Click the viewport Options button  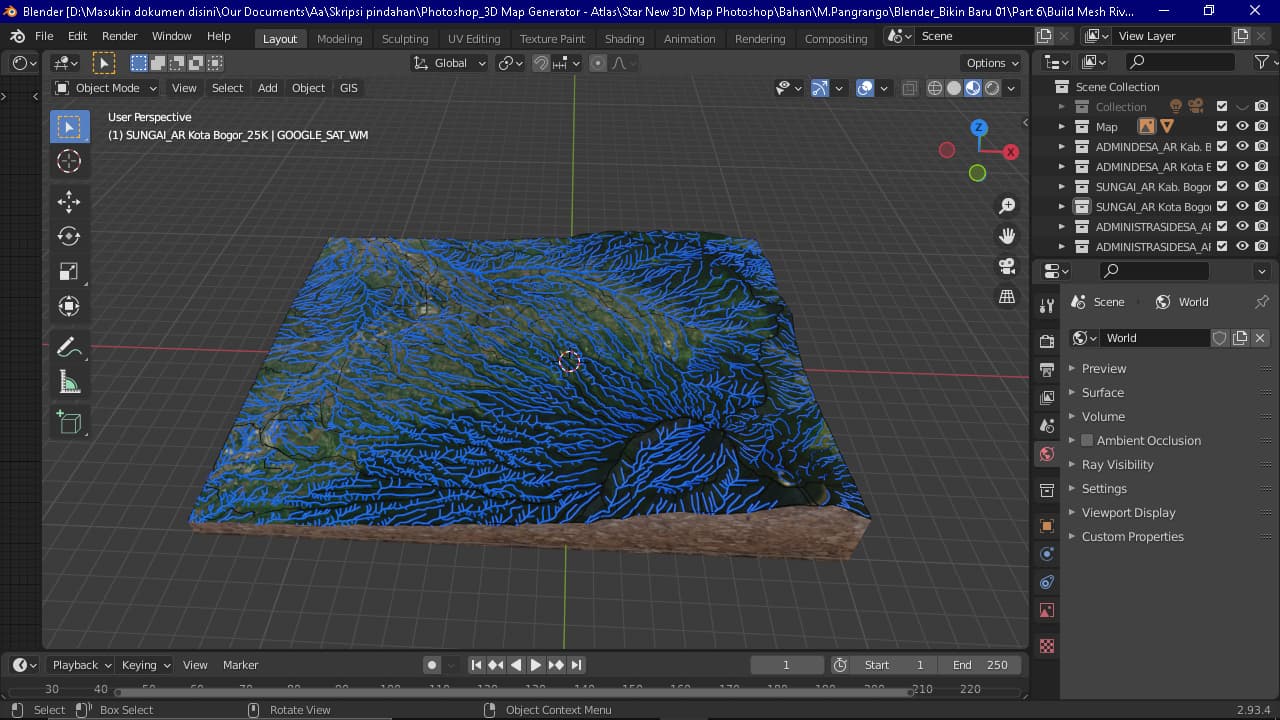click(989, 62)
